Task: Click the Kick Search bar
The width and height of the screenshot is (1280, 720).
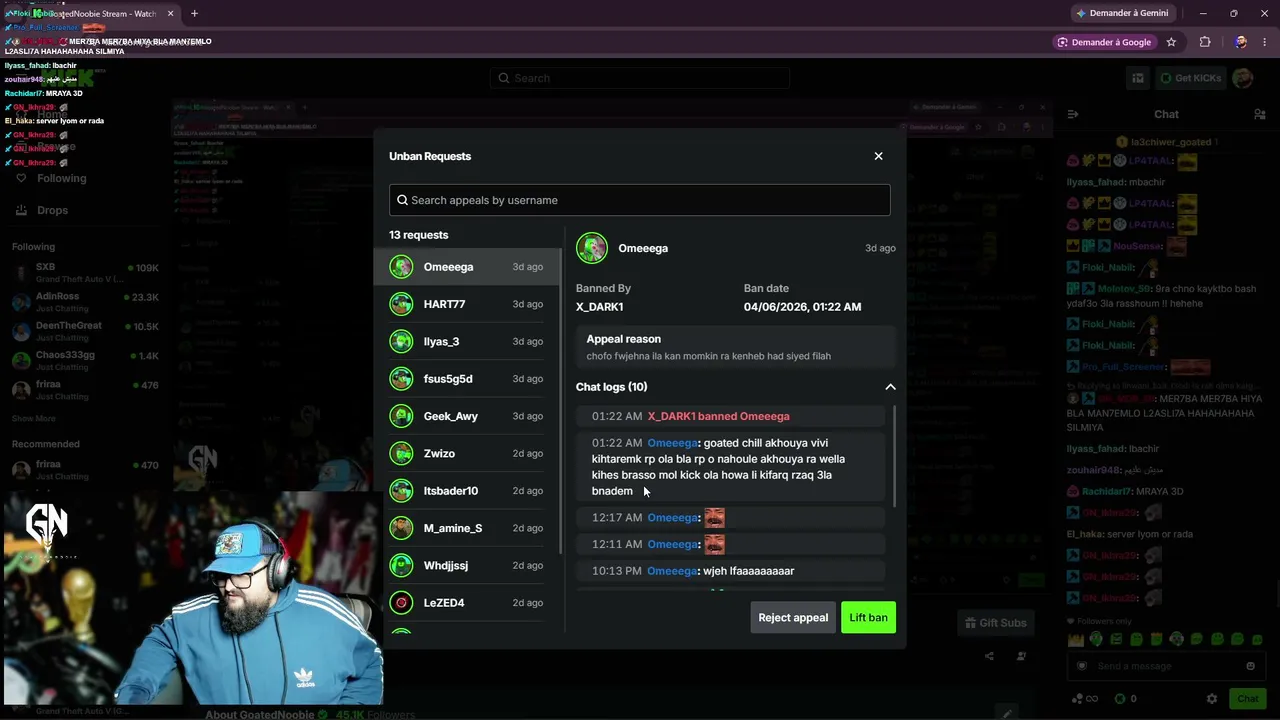Action: (640, 78)
